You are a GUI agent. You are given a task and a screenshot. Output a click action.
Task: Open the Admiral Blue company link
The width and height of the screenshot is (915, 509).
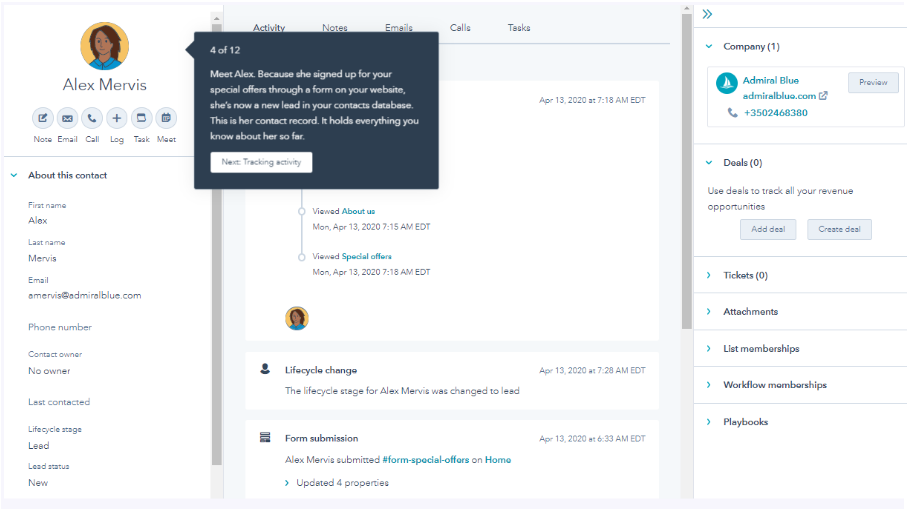(x=770, y=81)
